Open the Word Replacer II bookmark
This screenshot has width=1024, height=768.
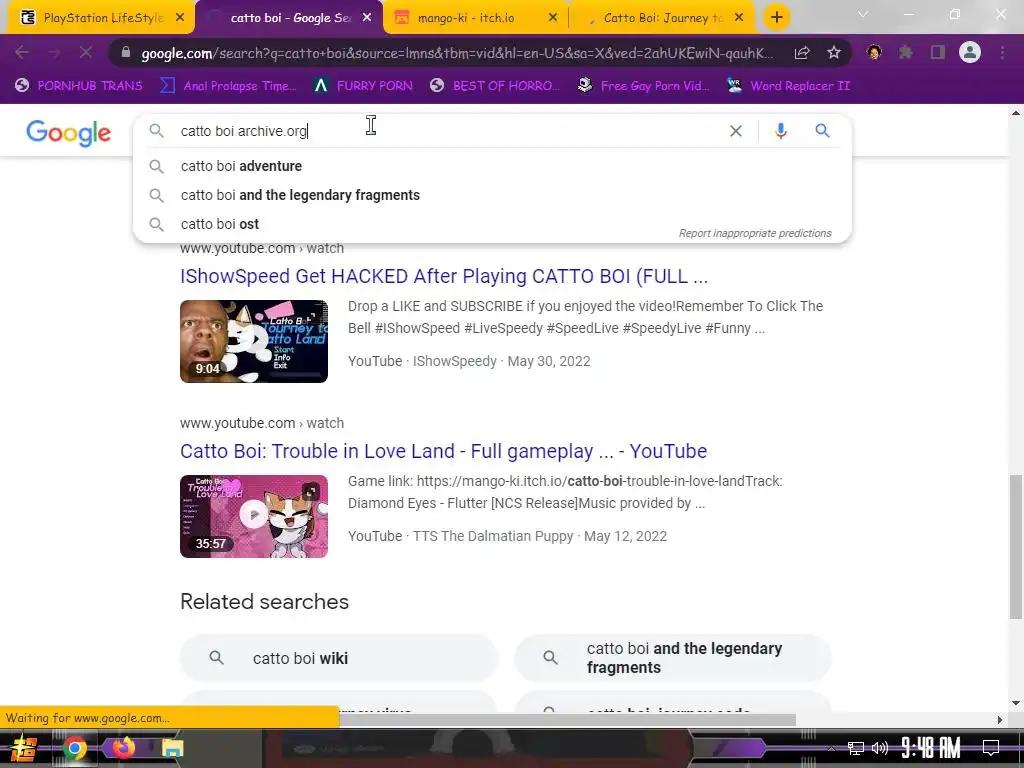788,86
